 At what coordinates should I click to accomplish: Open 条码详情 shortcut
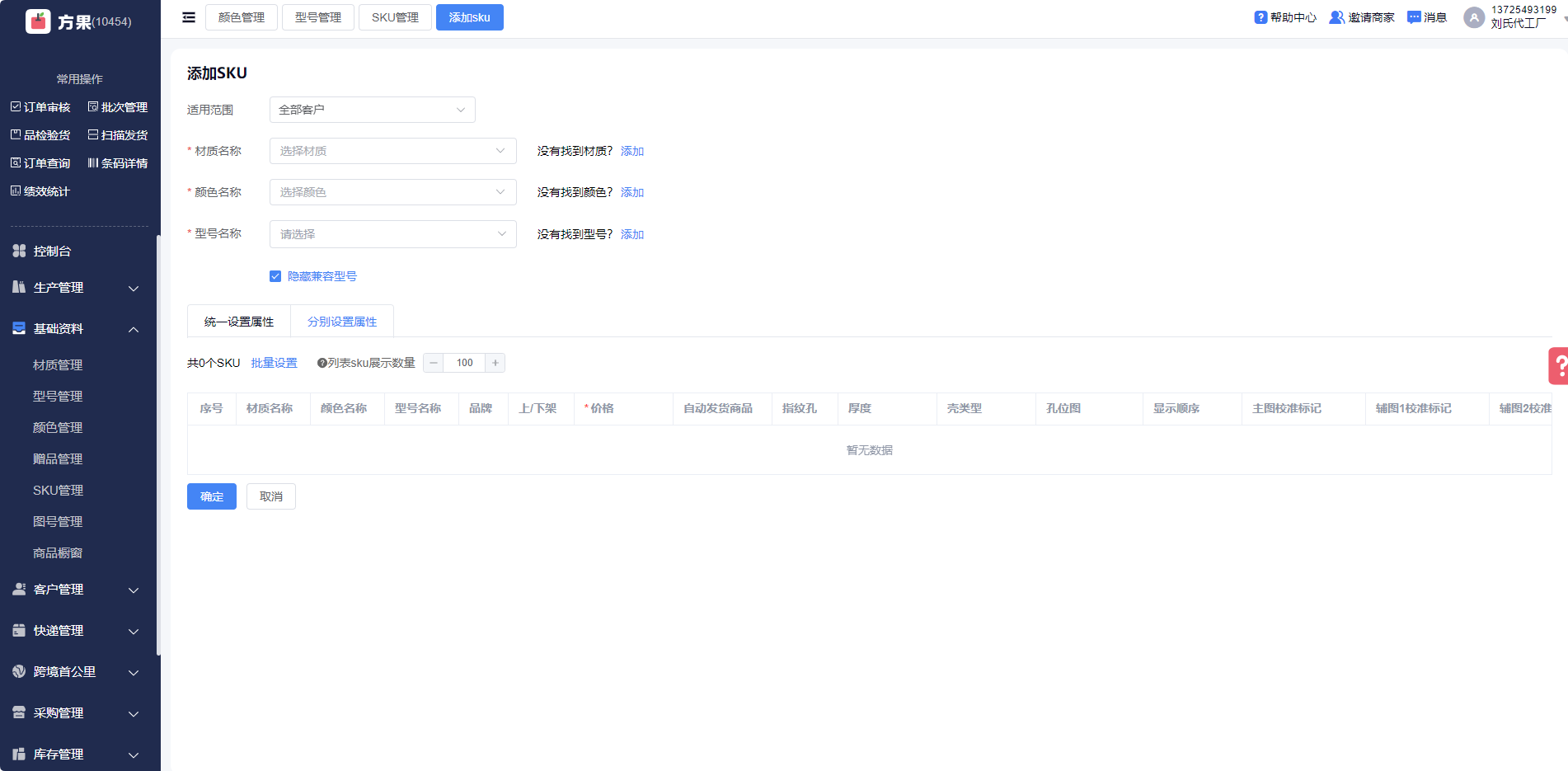point(118,163)
